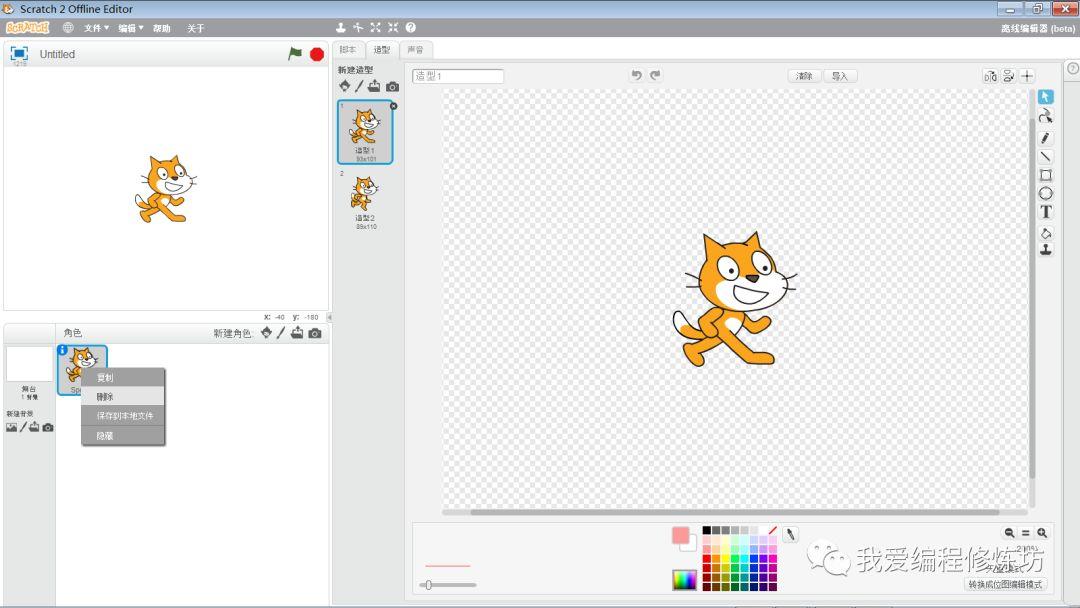Choose 删除 (Delete) in the context menu
The height and width of the screenshot is (608, 1080).
click(x=123, y=397)
